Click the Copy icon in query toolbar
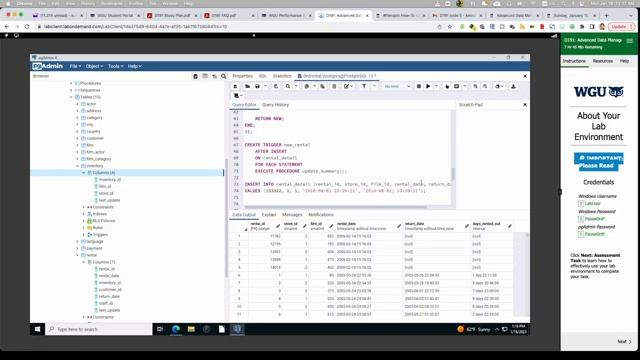The image size is (640, 360). click(307, 87)
